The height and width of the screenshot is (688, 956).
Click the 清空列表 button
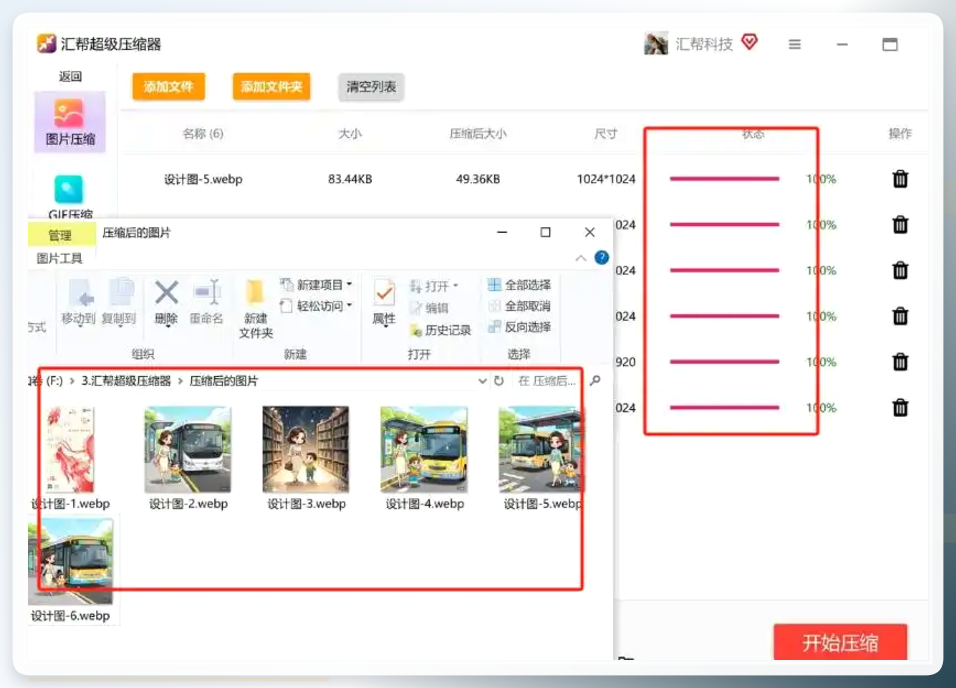[x=371, y=87]
